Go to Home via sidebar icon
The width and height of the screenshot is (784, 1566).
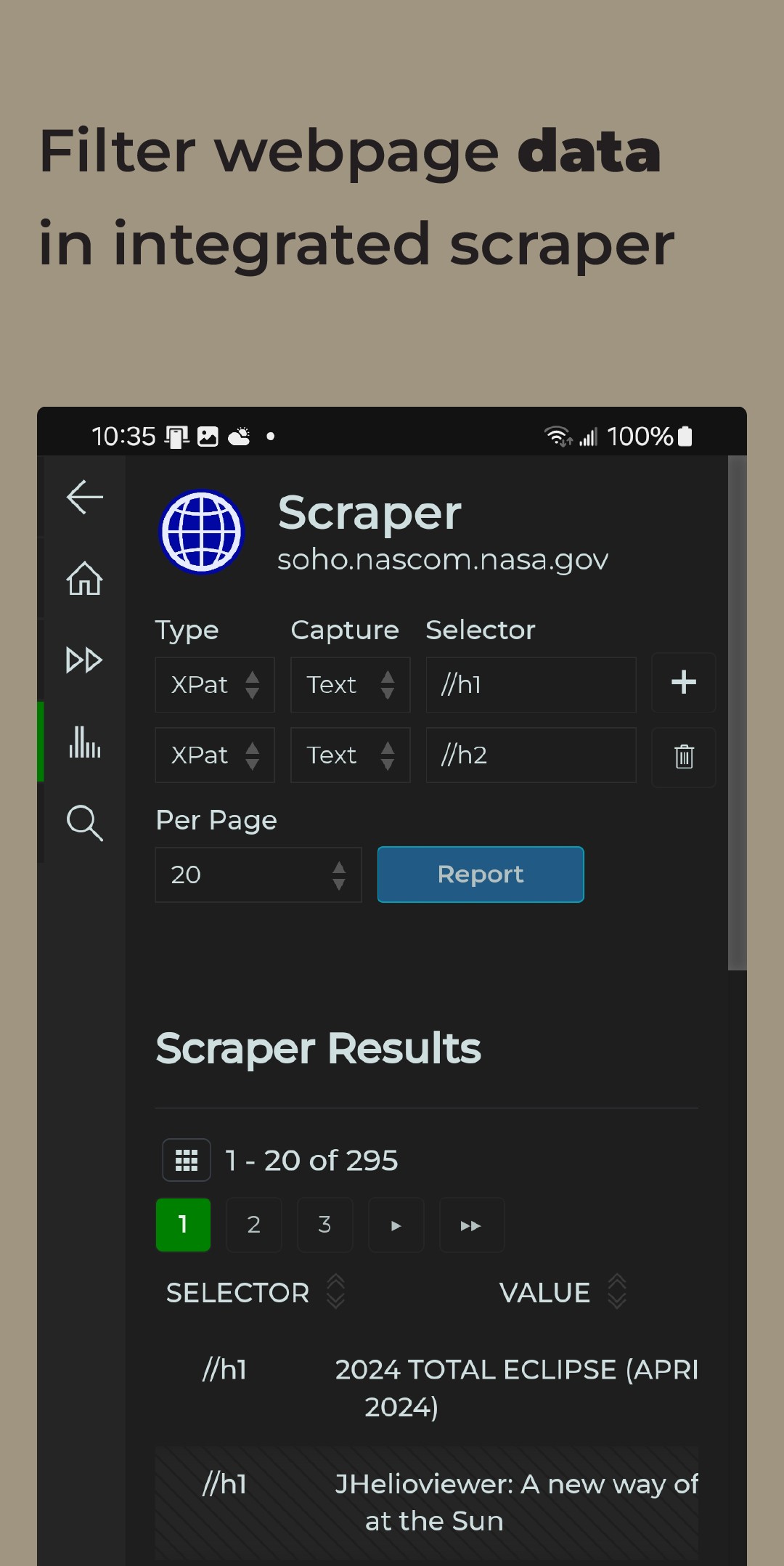[84, 579]
